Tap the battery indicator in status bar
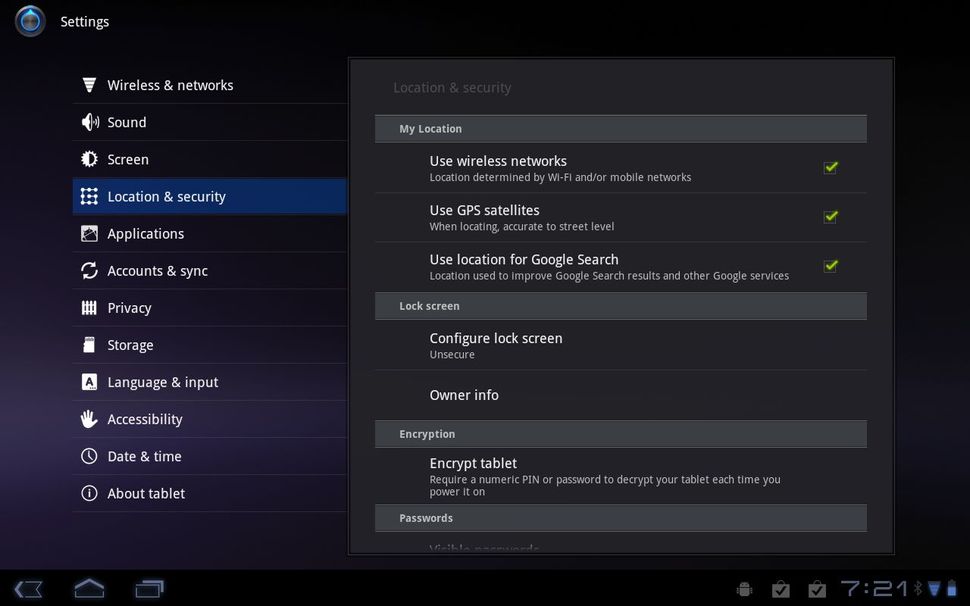 pos(952,588)
